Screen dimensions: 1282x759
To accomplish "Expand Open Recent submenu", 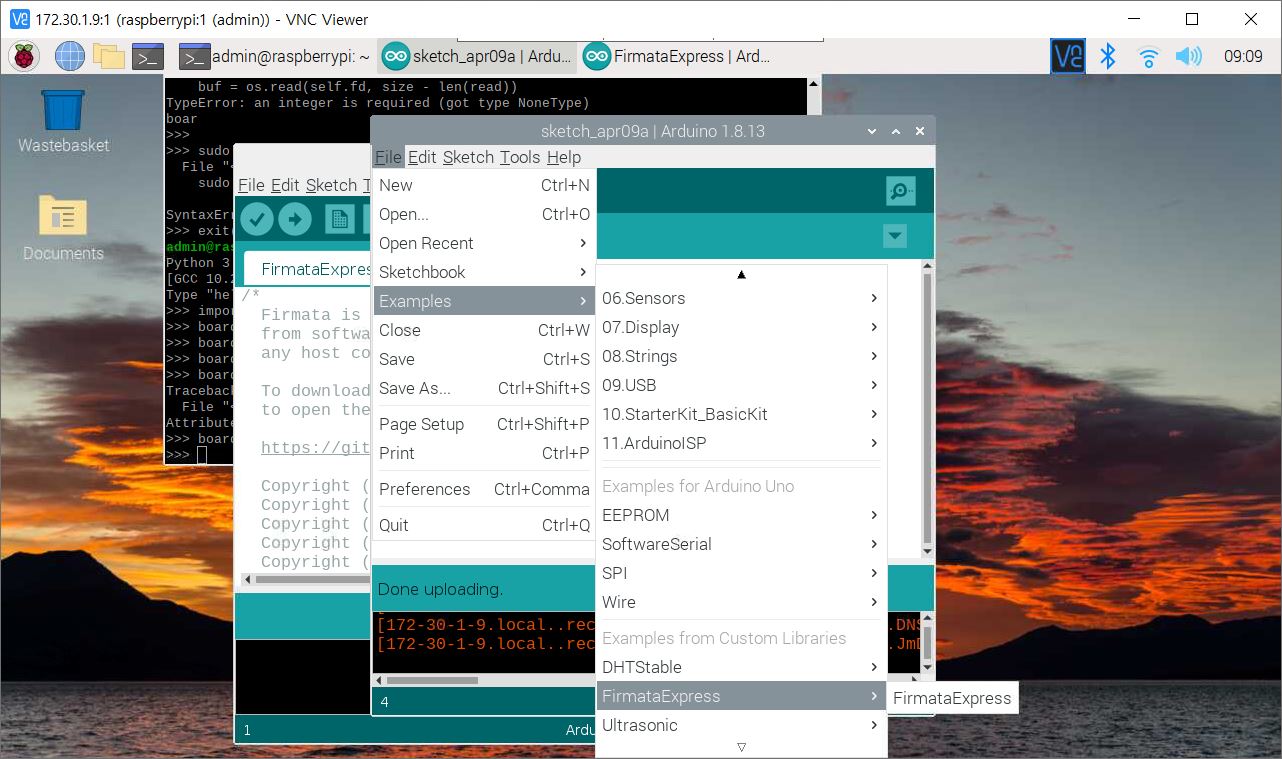I will (484, 243).
